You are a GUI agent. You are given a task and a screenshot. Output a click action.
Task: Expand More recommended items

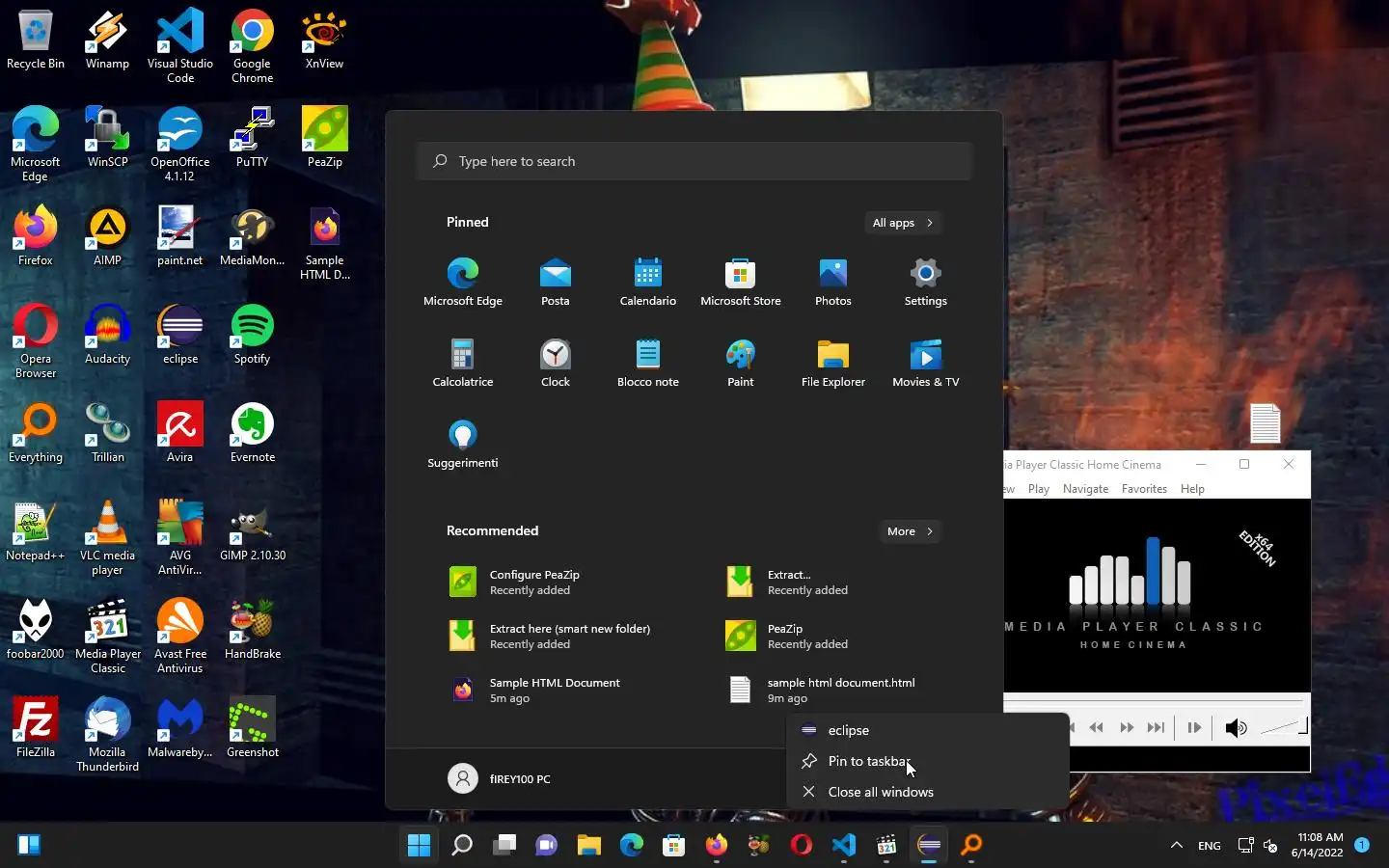pyautogui.click(x=910, y=531)
